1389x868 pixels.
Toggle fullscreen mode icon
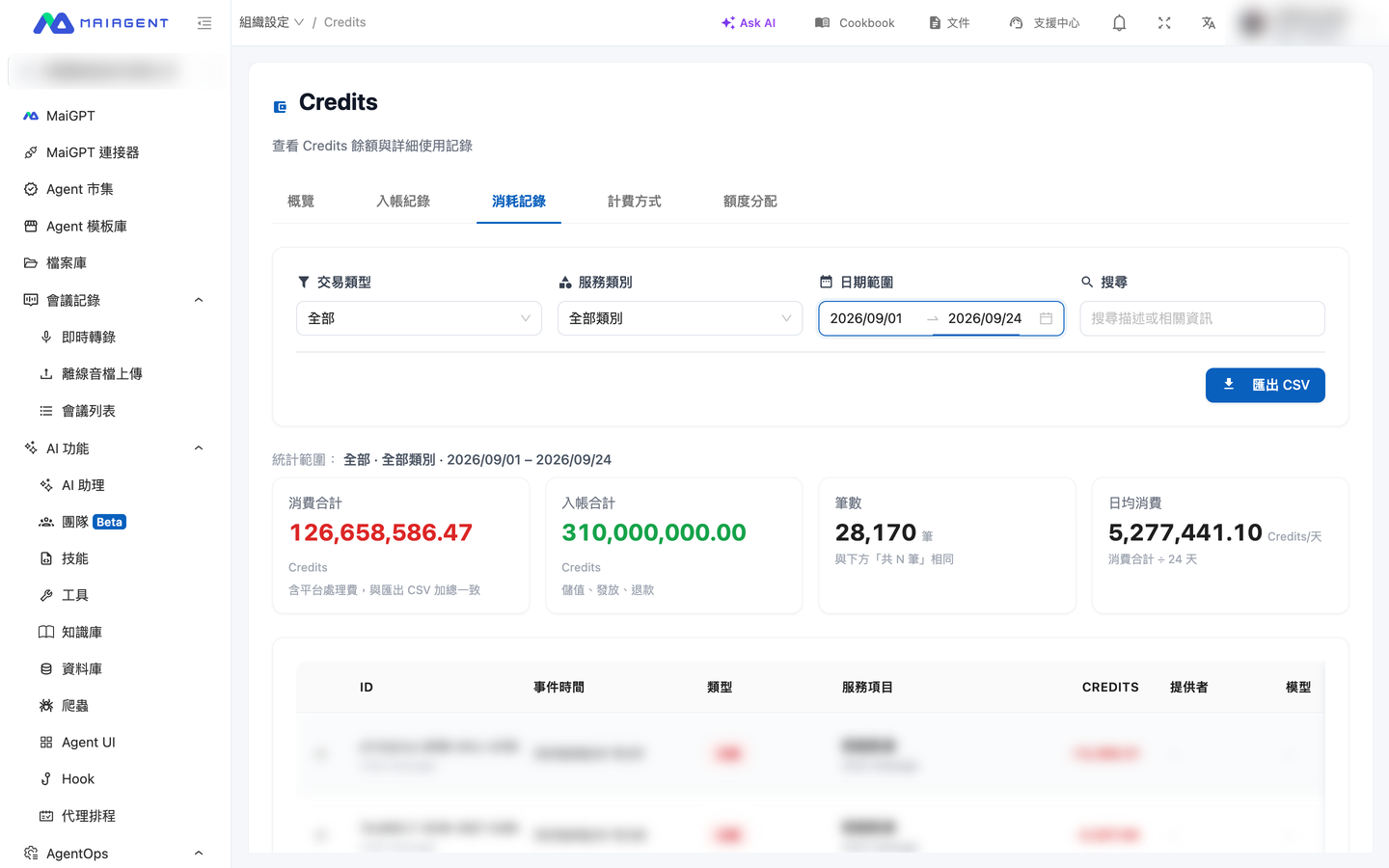tap(1164, 23)
